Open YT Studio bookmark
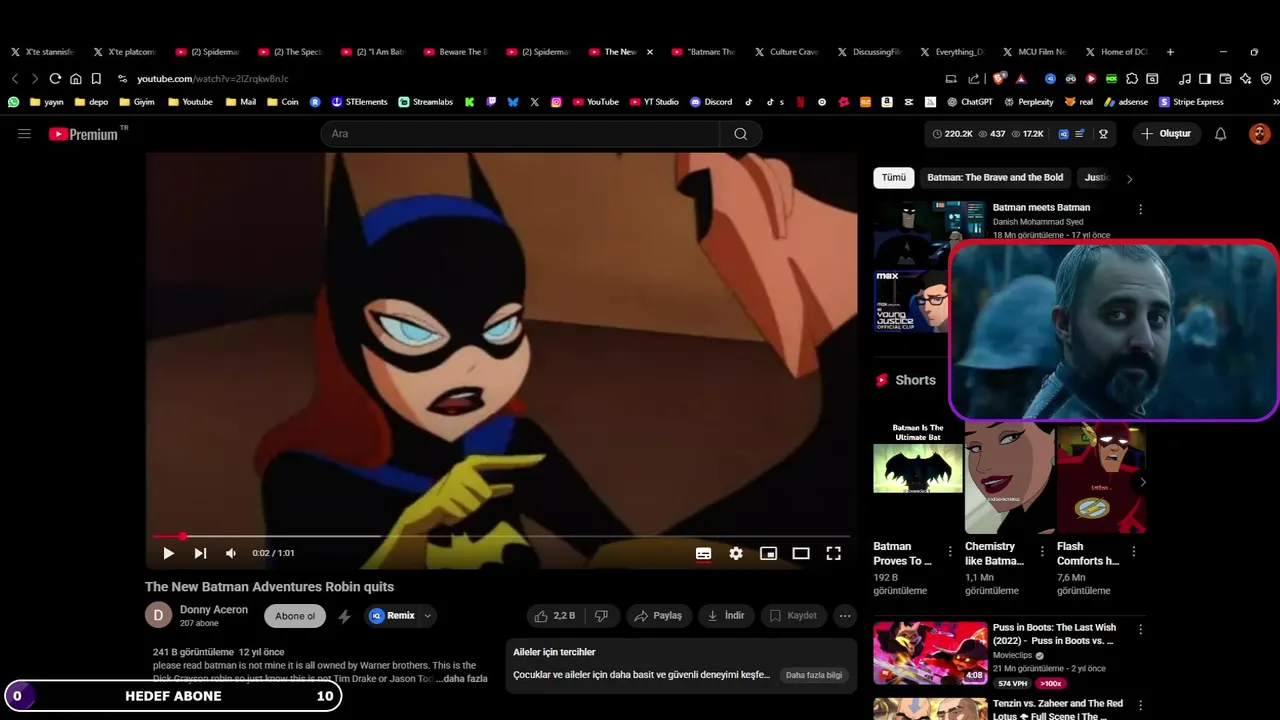This screenshot has width=1280, height=720. tap(654, 102)
